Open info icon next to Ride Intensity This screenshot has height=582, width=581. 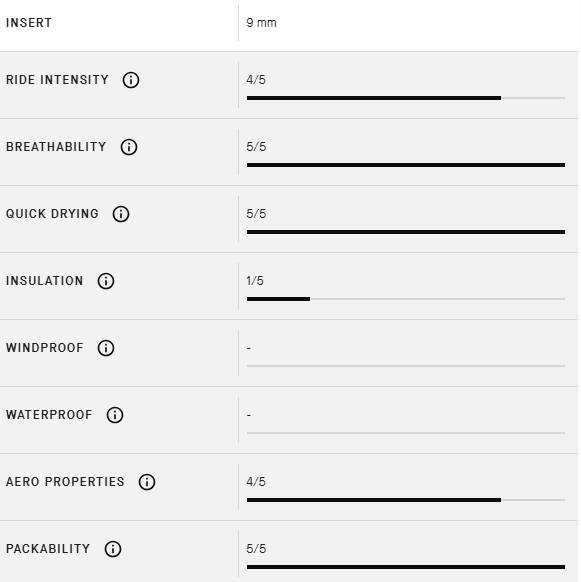131,80
